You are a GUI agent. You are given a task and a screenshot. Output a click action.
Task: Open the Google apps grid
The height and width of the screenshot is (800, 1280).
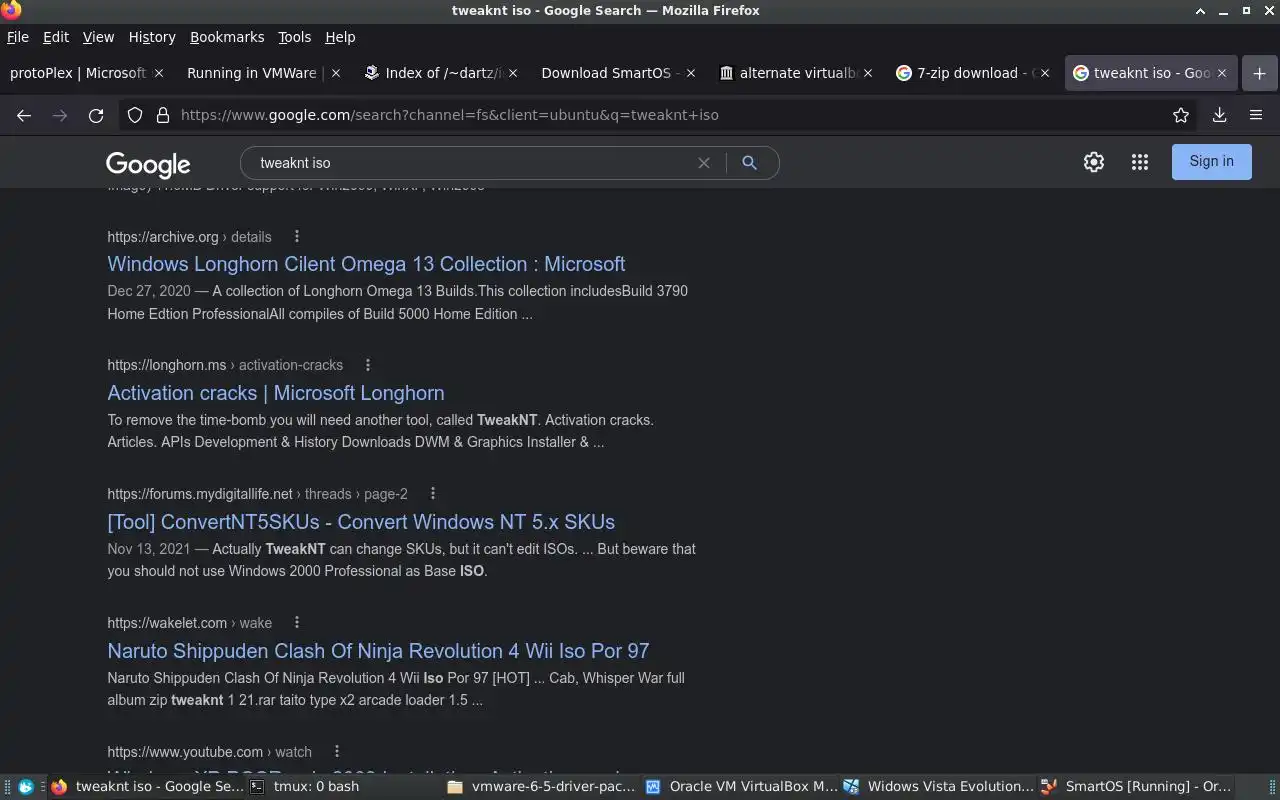[1140, 162]
